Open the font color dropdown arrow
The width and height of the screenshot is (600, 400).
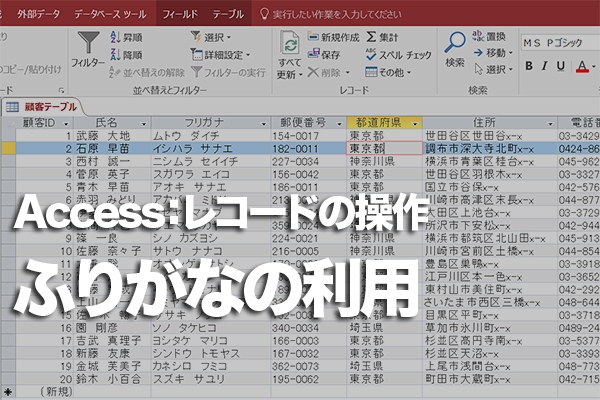(593, 67)
